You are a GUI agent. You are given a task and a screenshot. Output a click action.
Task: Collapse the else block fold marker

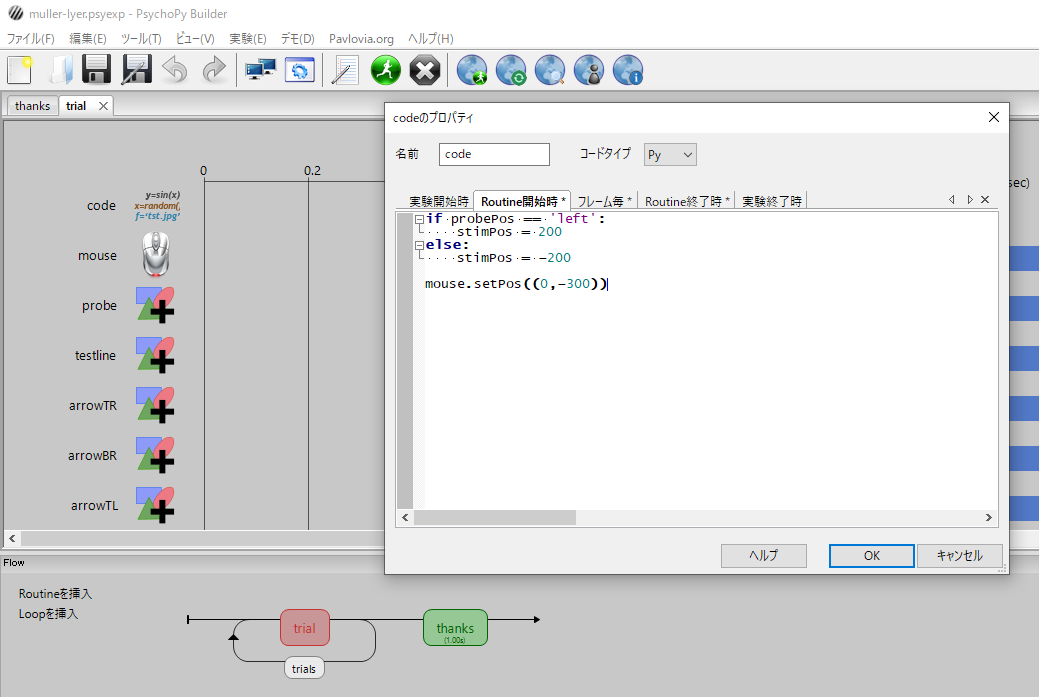pos(419,245)
